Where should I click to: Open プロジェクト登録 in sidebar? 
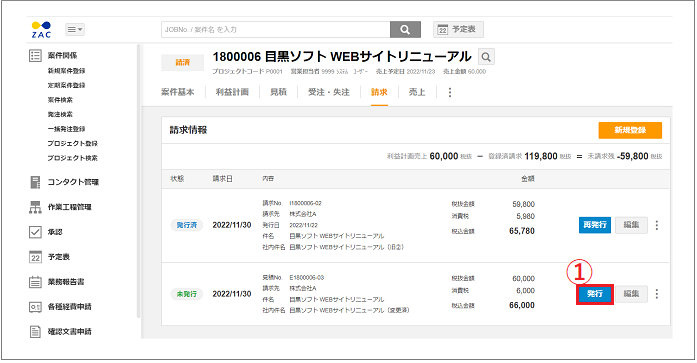tap(72, 144)
